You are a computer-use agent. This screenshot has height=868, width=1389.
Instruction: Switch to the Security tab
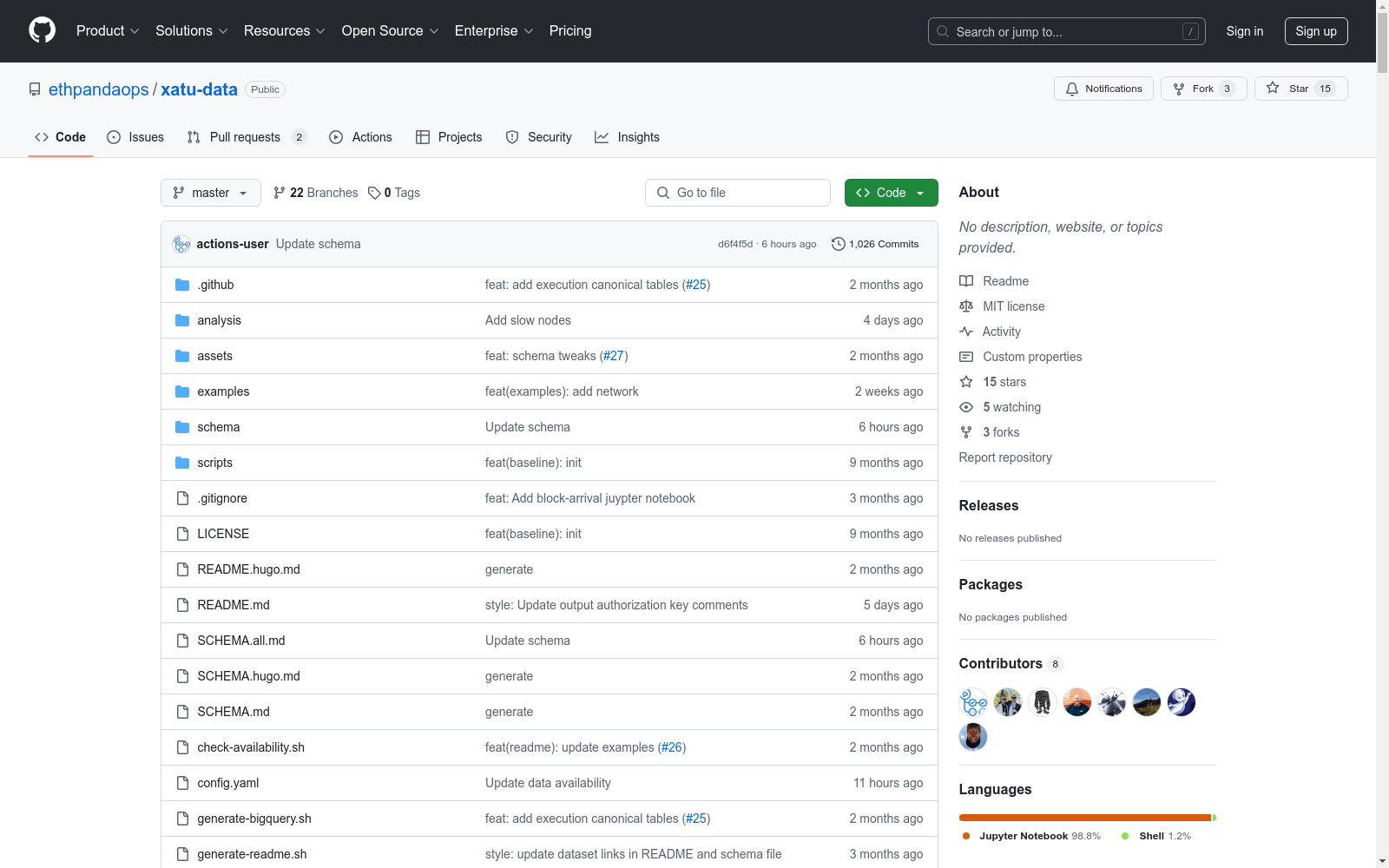(538, 137)
